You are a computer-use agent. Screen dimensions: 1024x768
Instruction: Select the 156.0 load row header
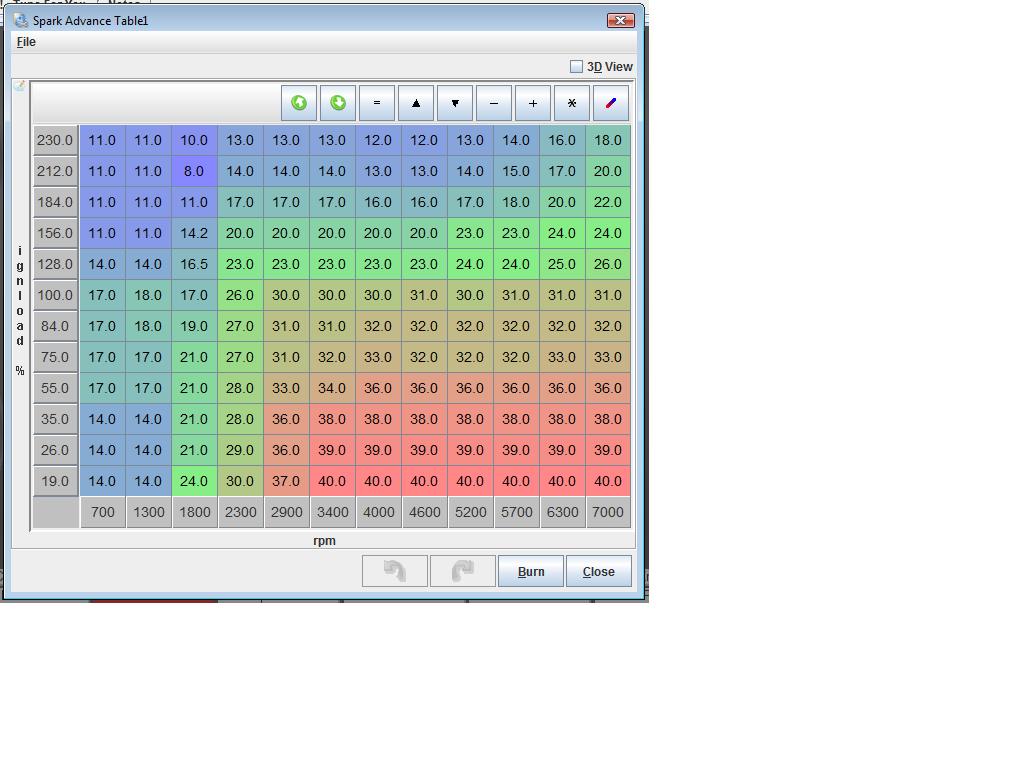click(x=56, y=233)
